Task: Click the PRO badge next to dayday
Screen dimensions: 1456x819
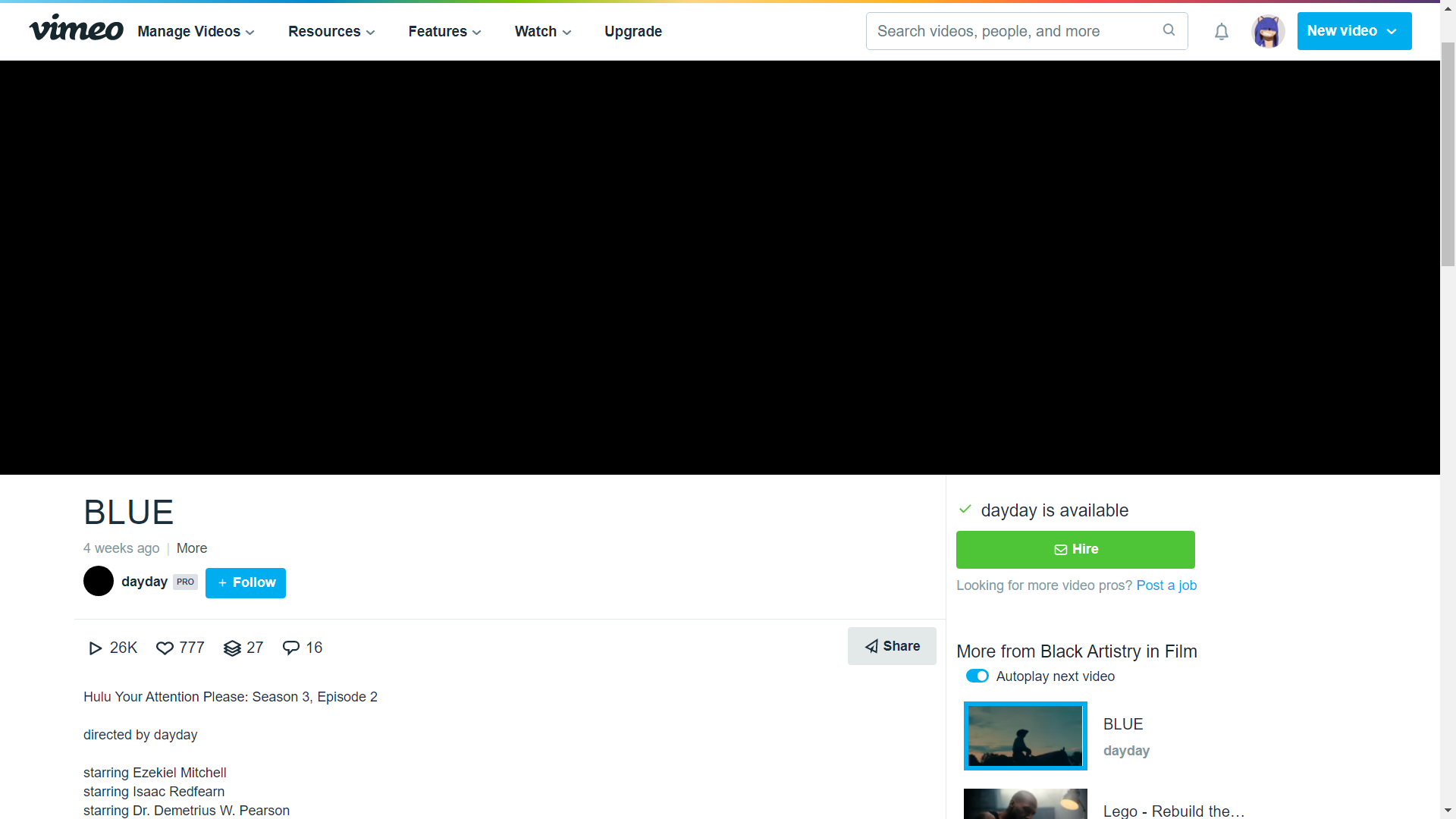Action: tap(185, 582)
